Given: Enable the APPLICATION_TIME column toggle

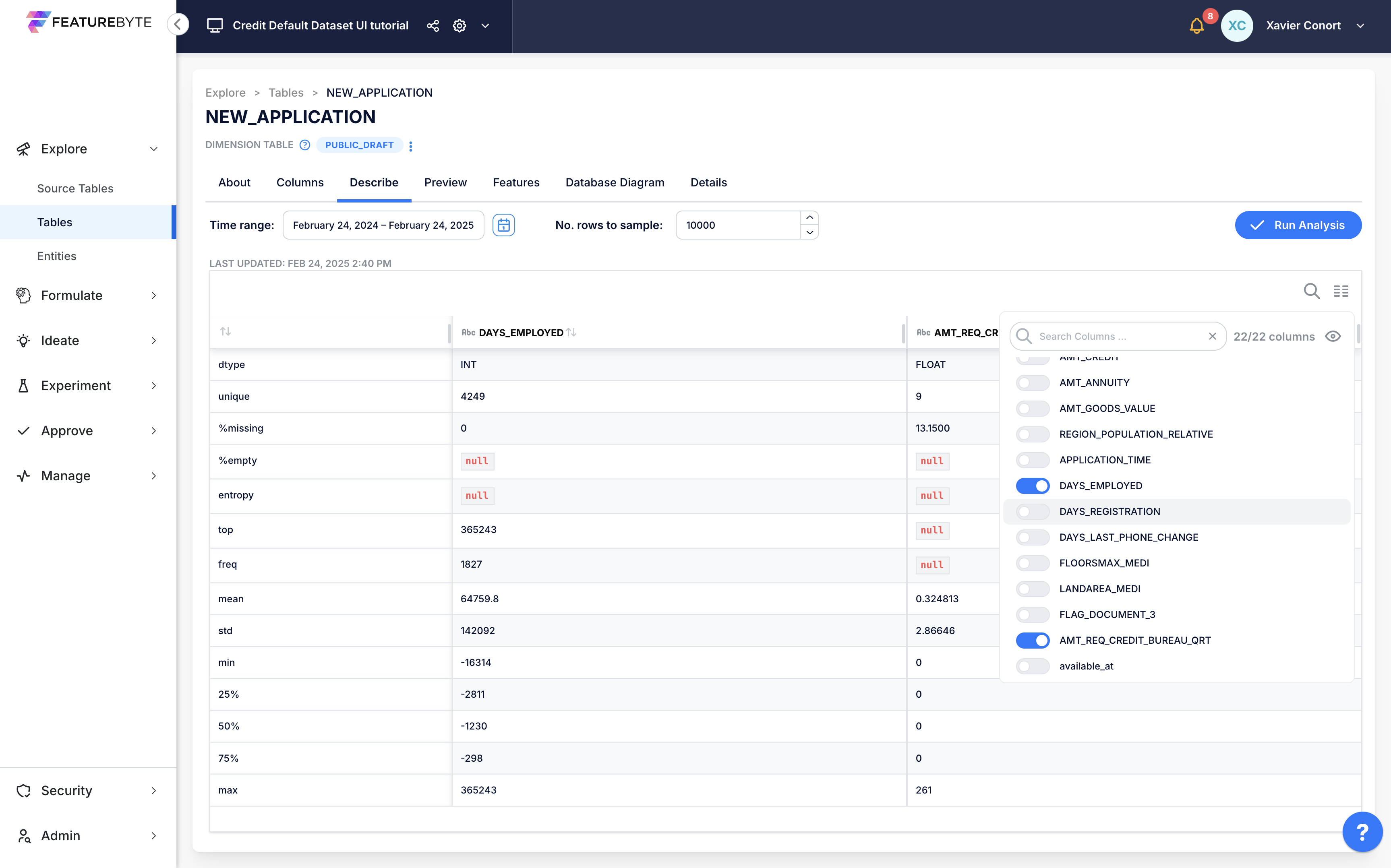Looking at the screenshot, I should point(1032,461).
